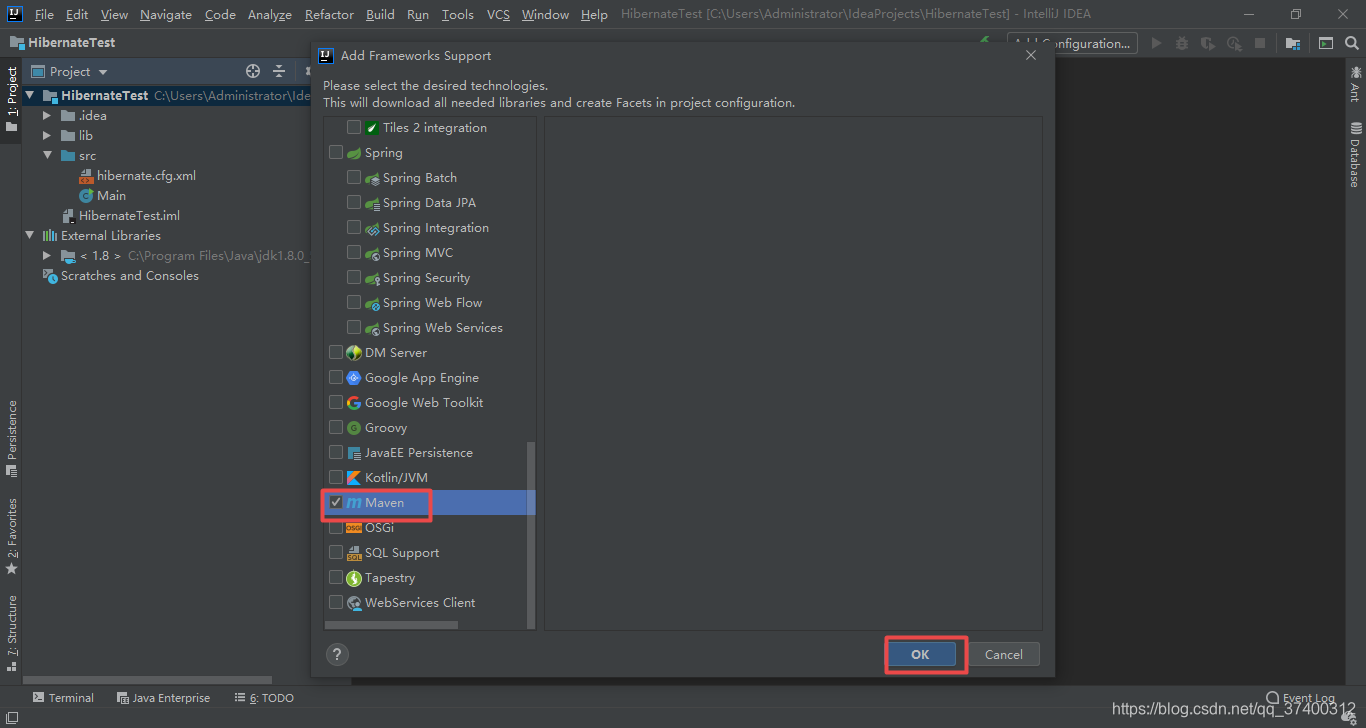Screen dimensions: 1366x728
Task: Click the frameworks list vertical scrollbar
Action: click(531, 535)
